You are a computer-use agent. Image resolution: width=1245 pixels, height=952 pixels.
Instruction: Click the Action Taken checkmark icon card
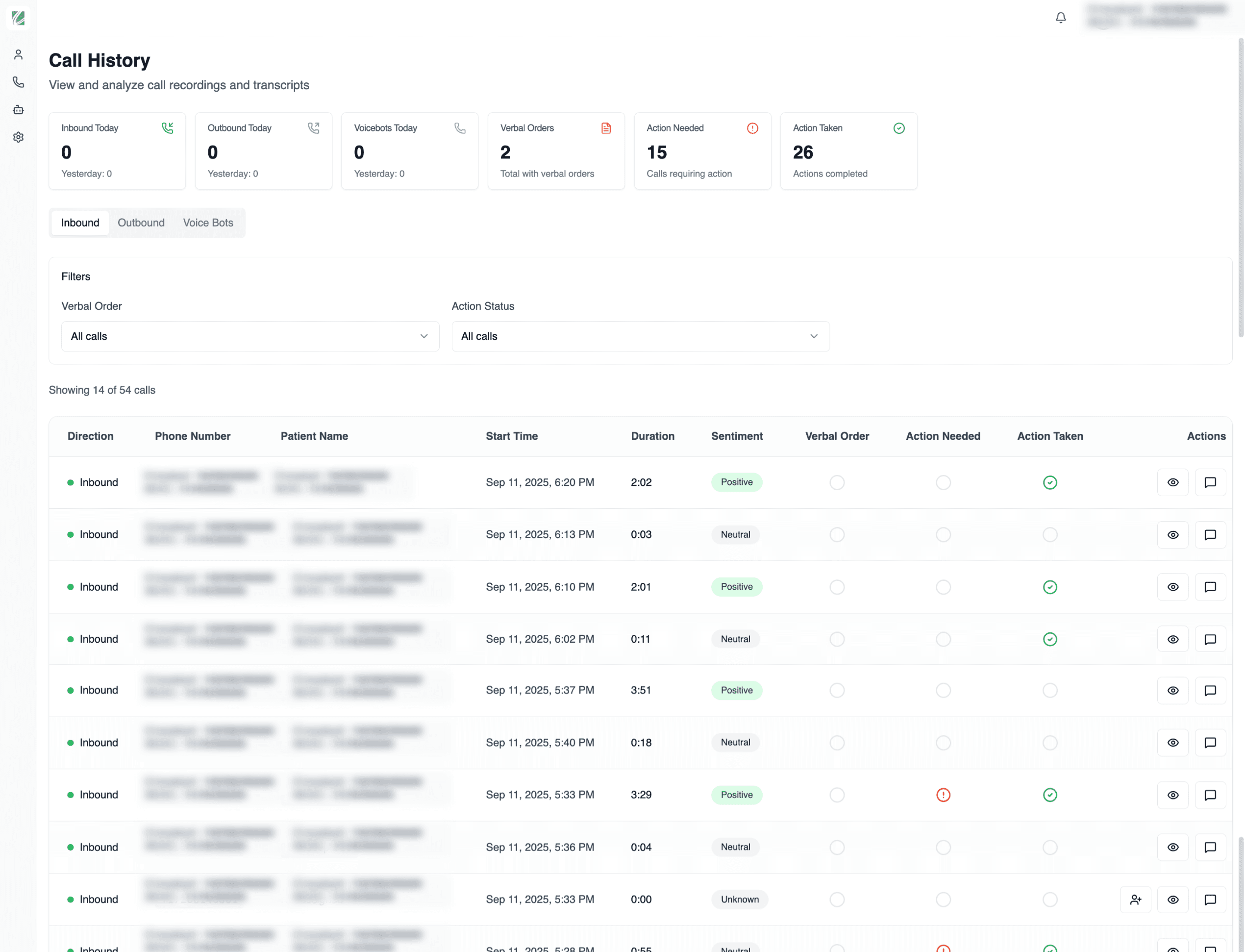coord(899,128)
